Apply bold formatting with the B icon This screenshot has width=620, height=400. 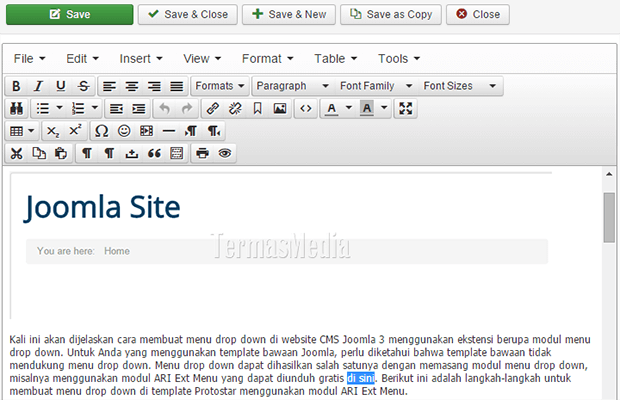point(16,86)
